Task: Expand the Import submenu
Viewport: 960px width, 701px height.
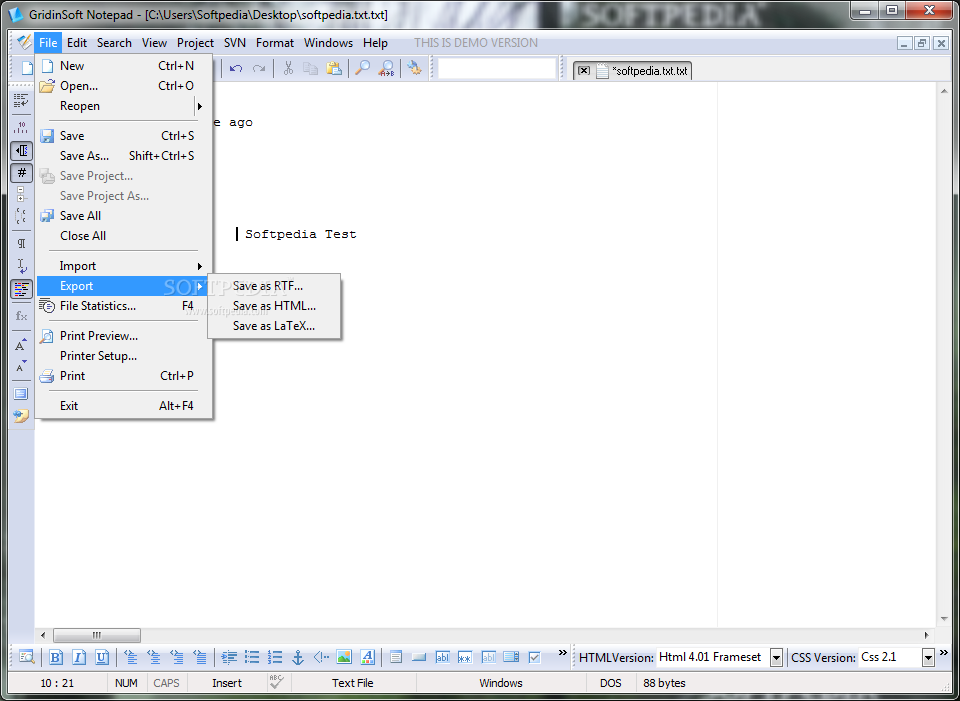Action: pyautogui.click(x=124, y=266)
